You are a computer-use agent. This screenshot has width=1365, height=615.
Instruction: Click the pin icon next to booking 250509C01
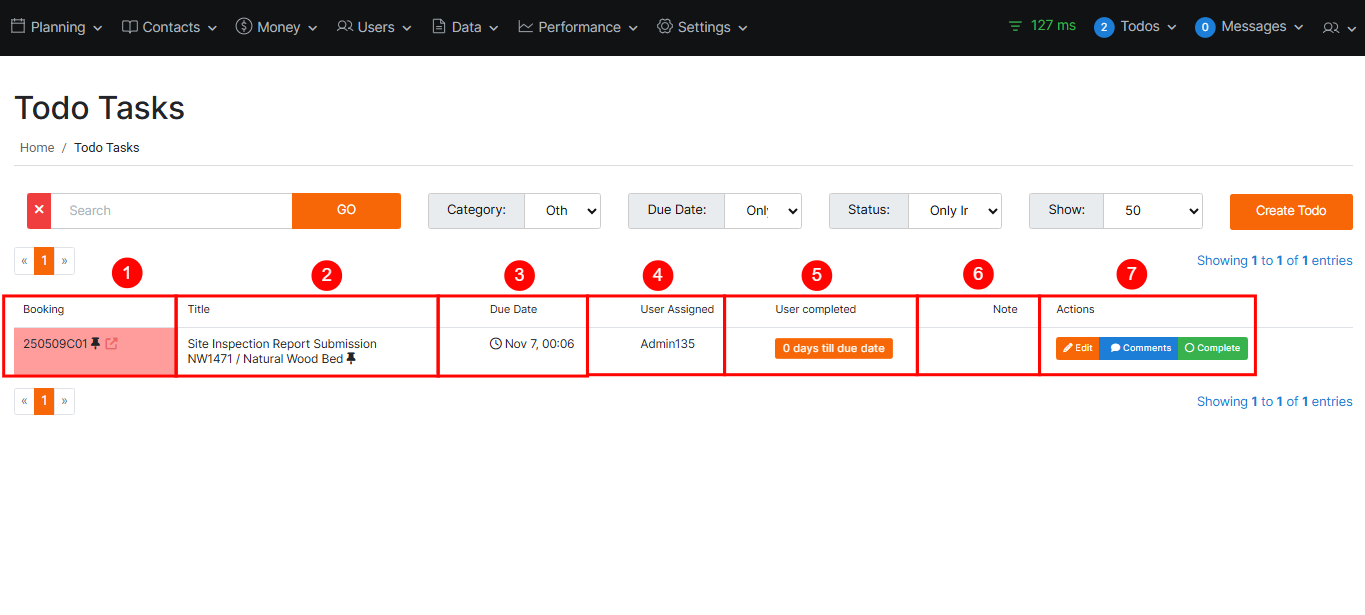coord(96,344)
